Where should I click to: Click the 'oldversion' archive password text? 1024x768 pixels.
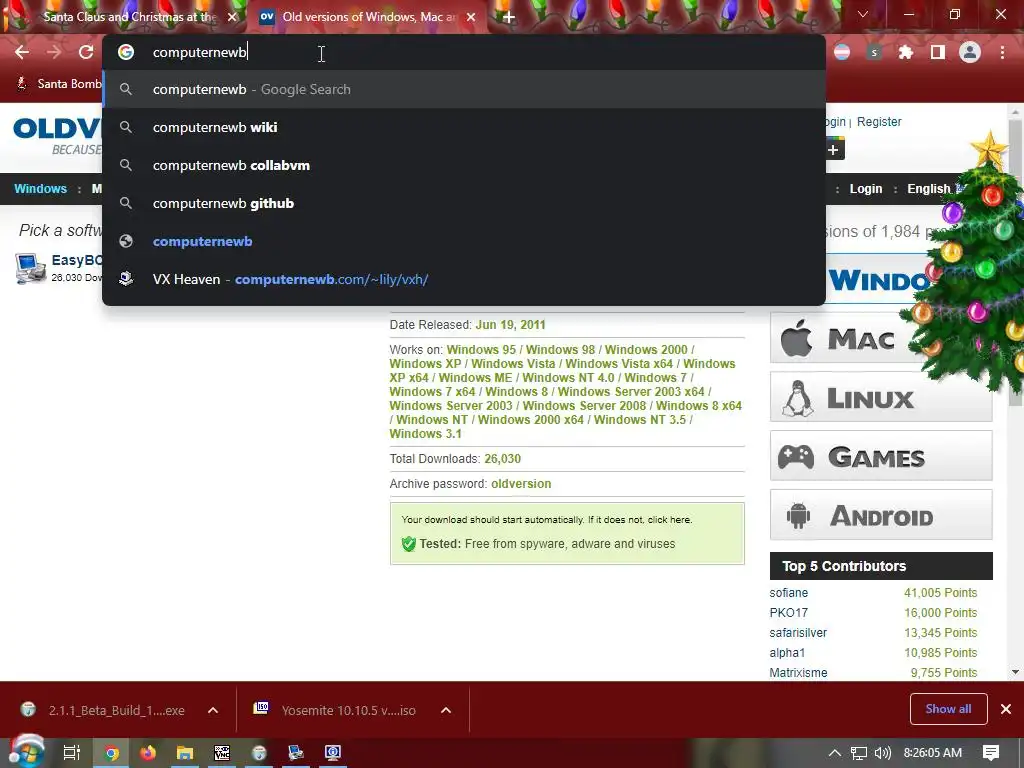(521, 484)
